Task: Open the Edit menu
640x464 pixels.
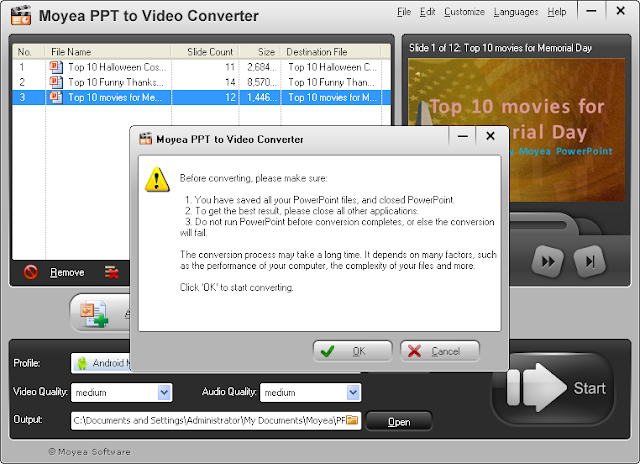Action: click(427, 12)
